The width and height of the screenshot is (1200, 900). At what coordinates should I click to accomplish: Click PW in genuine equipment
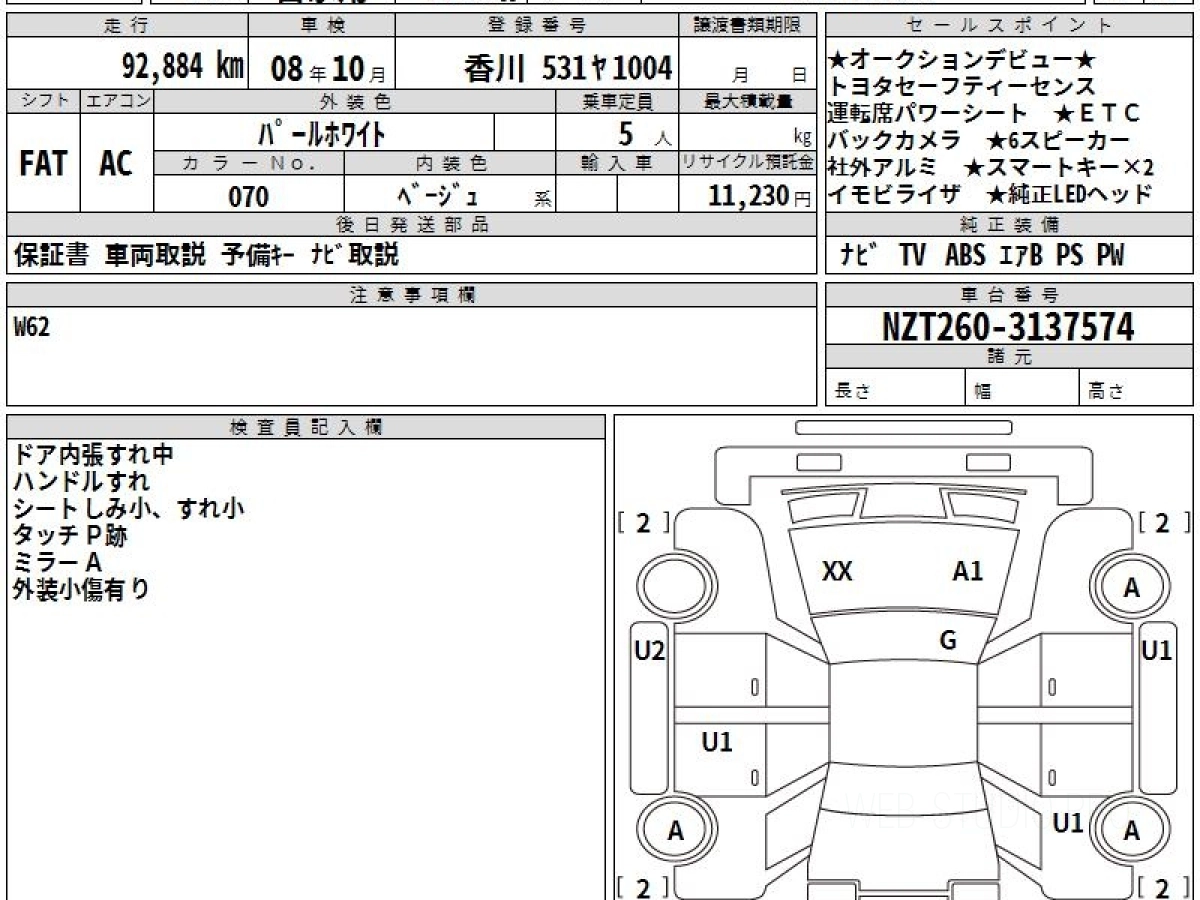(x=1110, y=255)
